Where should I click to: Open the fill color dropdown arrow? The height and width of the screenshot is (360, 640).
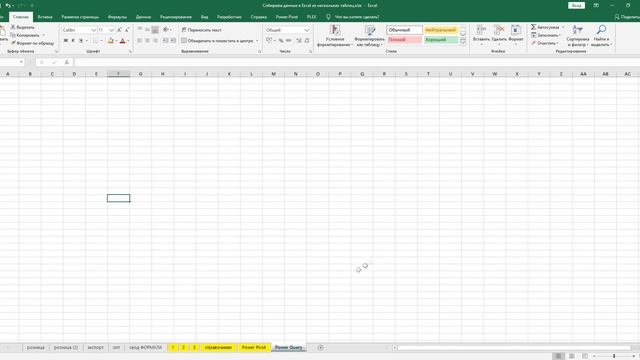(116, 41)
